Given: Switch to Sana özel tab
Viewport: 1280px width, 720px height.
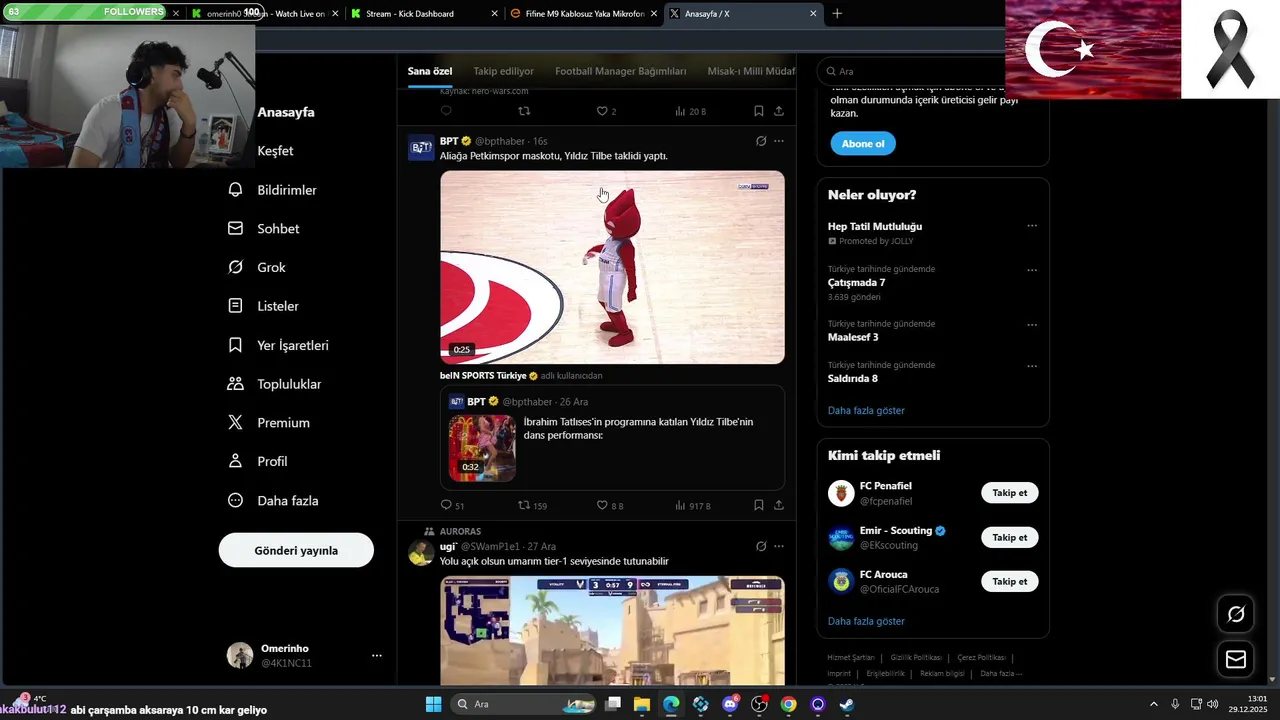Looking at the screenshot, I should tap(430, 71).
